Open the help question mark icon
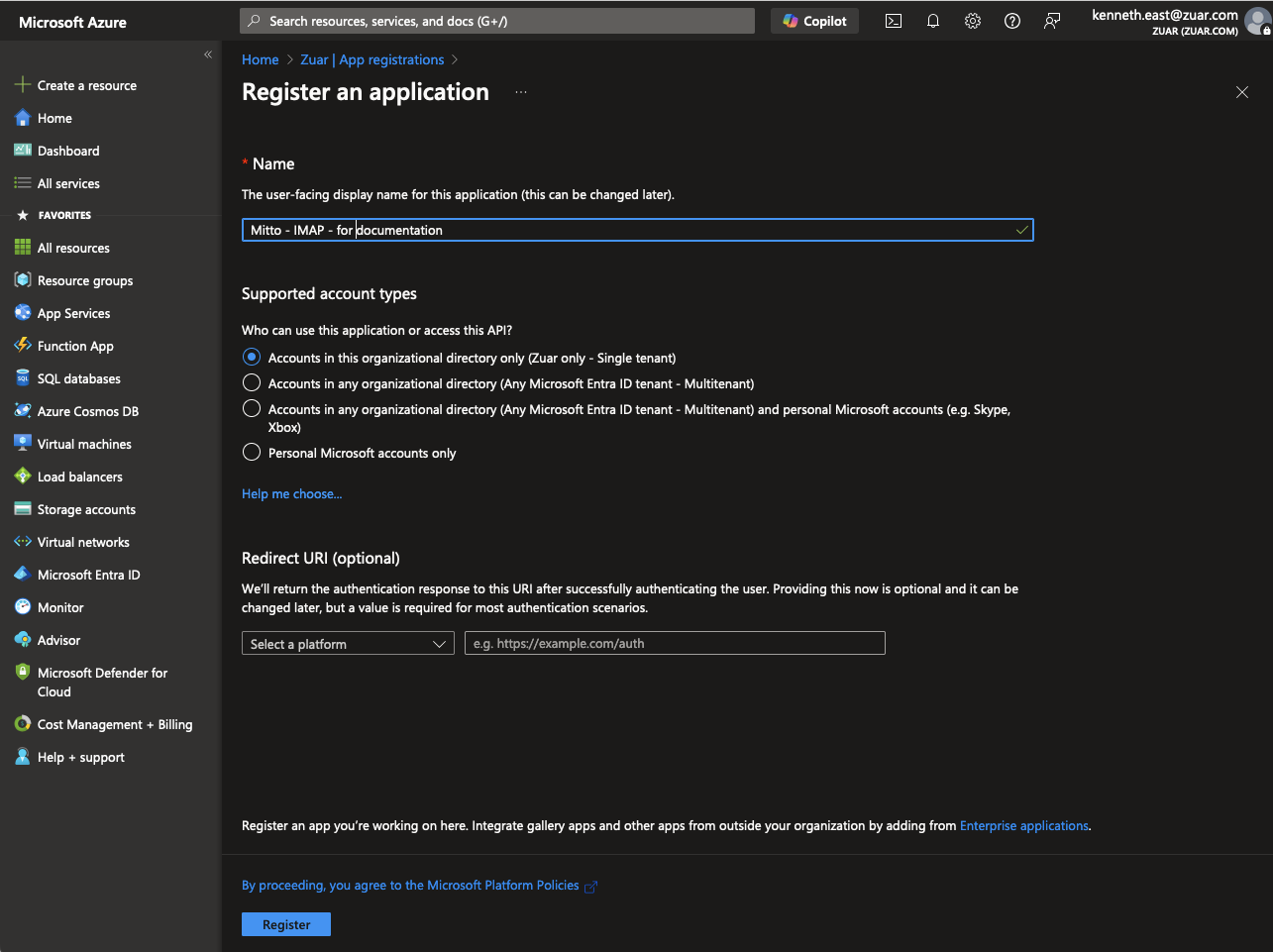 pyautogui.click(x=1012, y=21)
